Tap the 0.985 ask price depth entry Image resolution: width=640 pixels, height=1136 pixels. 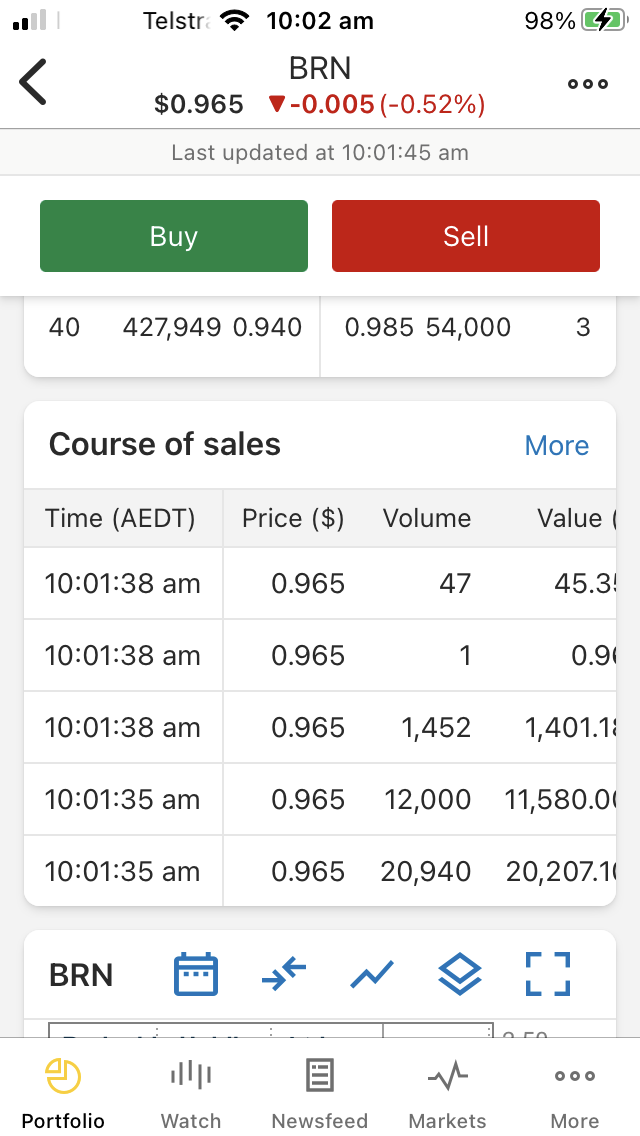(379, 327)
